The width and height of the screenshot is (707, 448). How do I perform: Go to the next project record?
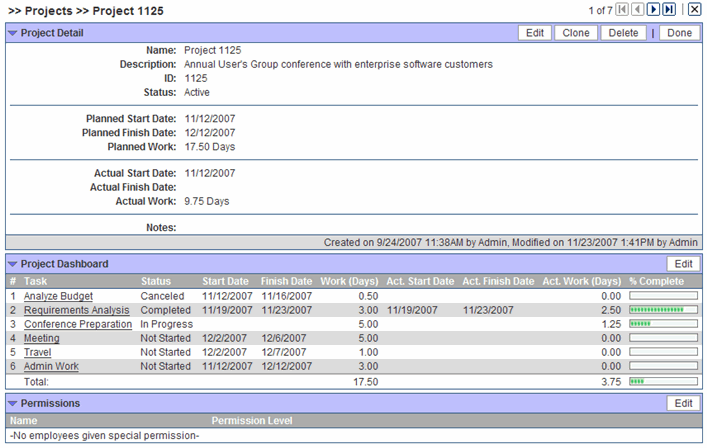[x=653, y=9]
